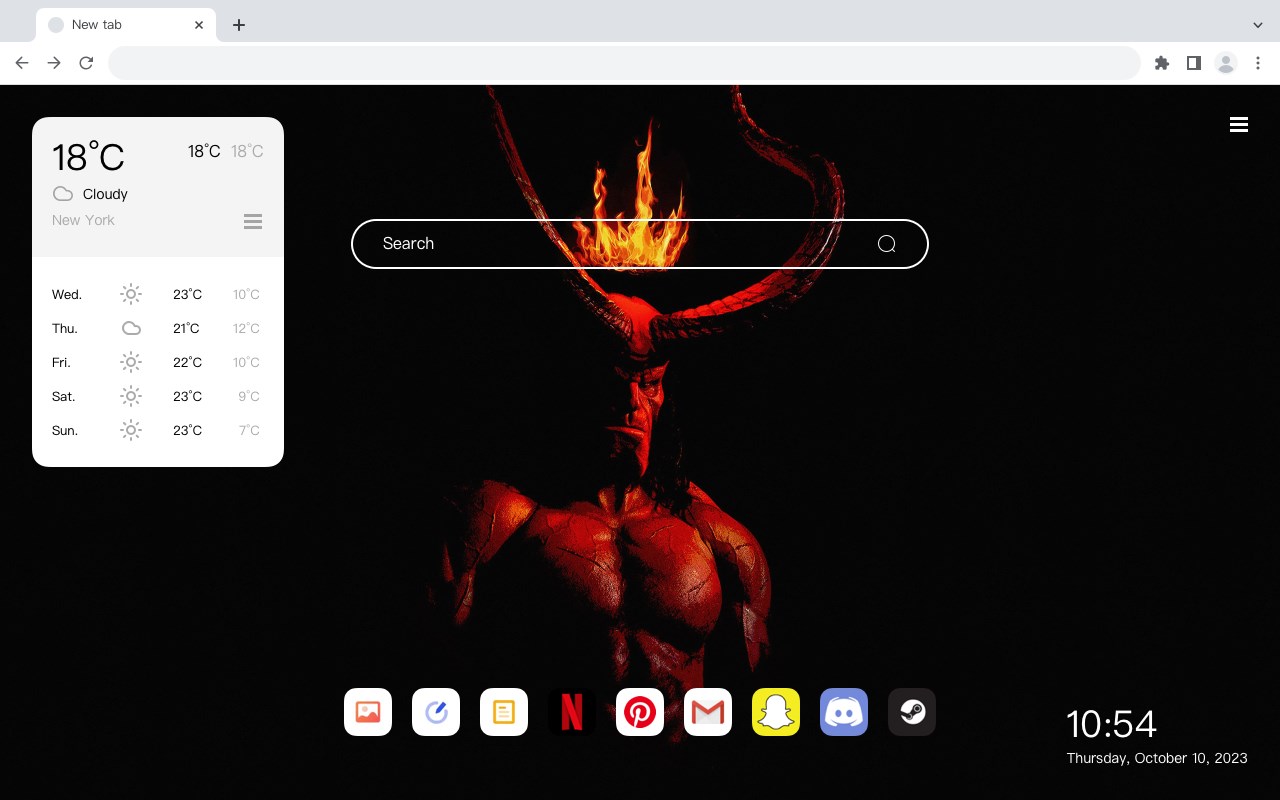Screen dimensions: 1280x800
Task: Click into the Search input field
Action: (640, 244)
